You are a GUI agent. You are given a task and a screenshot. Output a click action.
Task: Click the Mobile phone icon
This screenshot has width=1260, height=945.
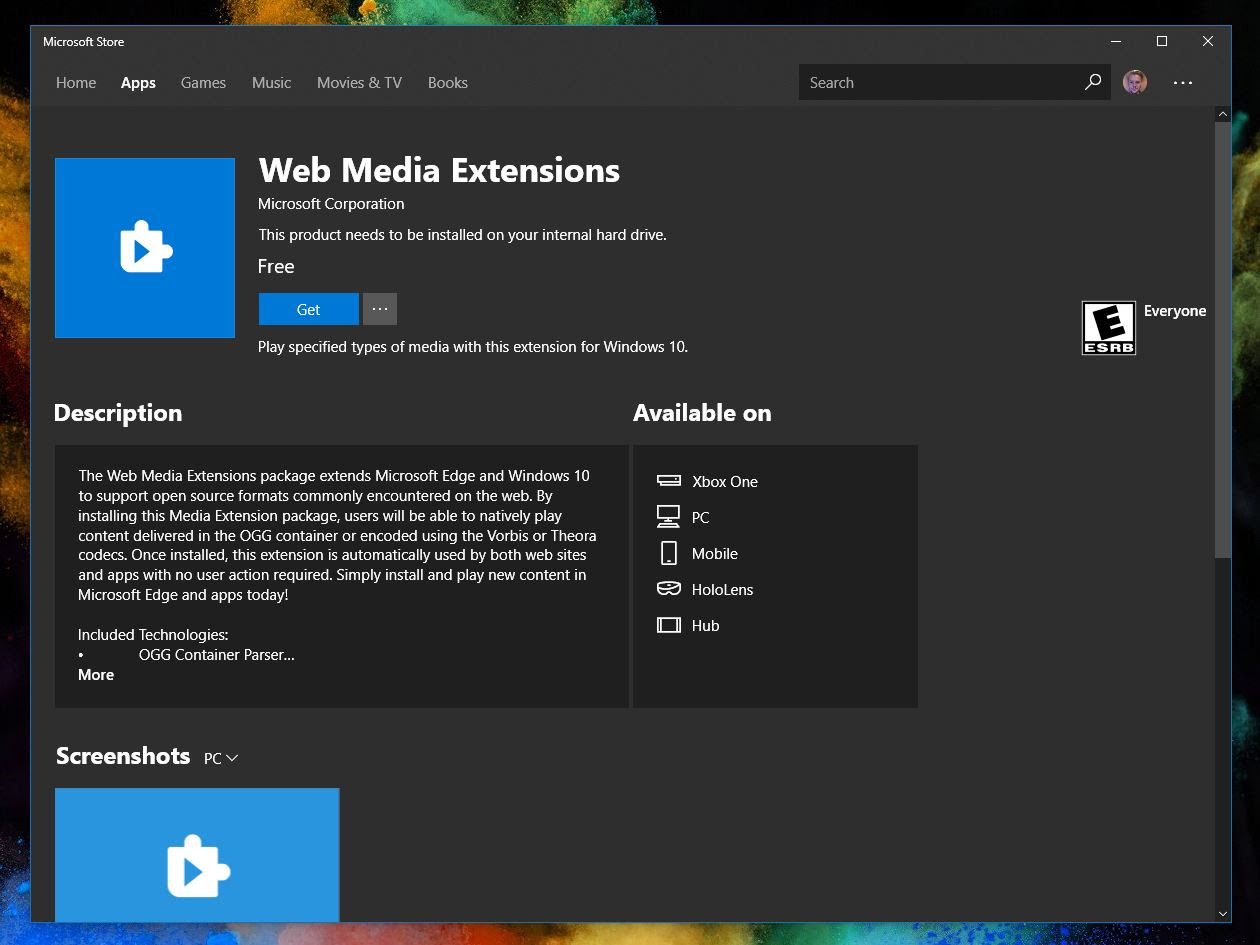click(668, 553)
